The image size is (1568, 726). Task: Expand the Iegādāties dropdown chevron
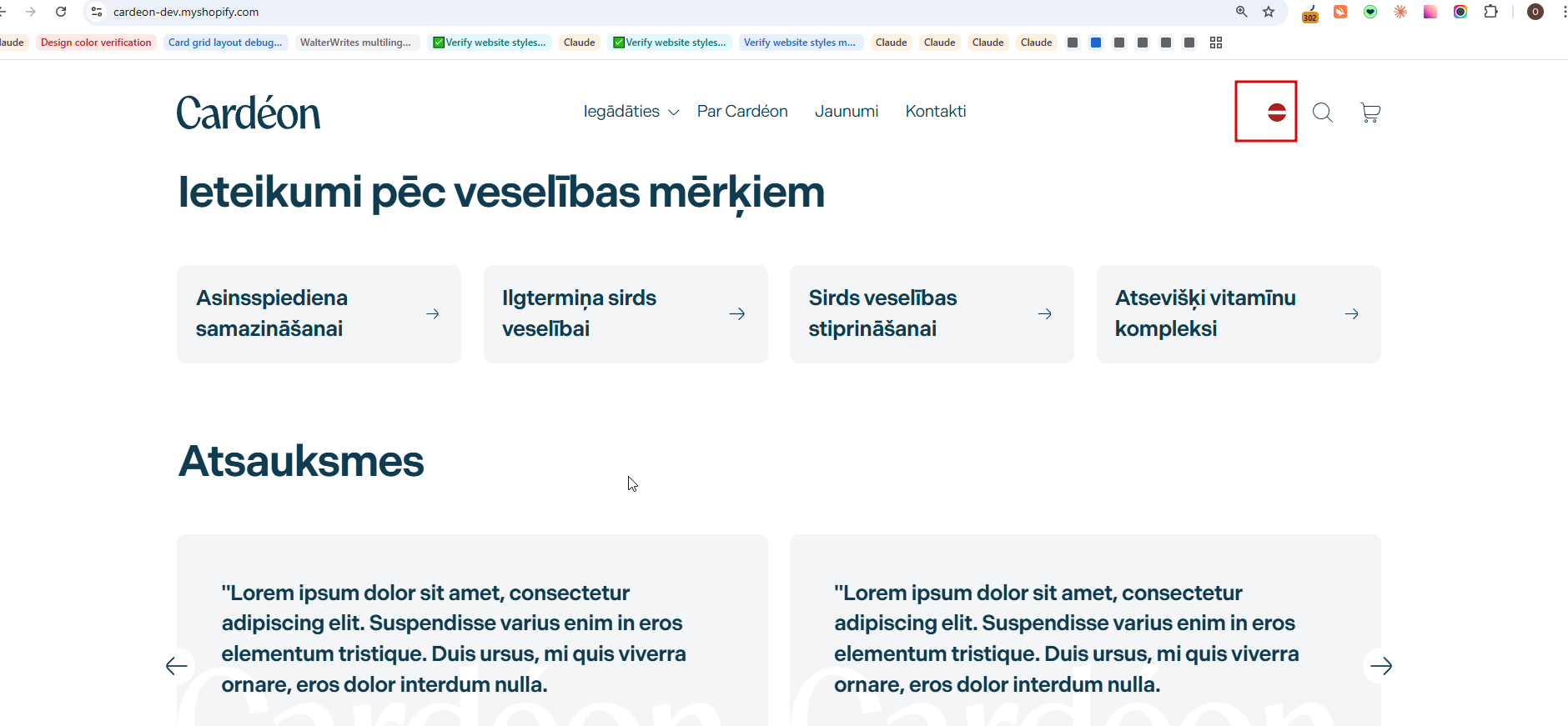(674, 113)
